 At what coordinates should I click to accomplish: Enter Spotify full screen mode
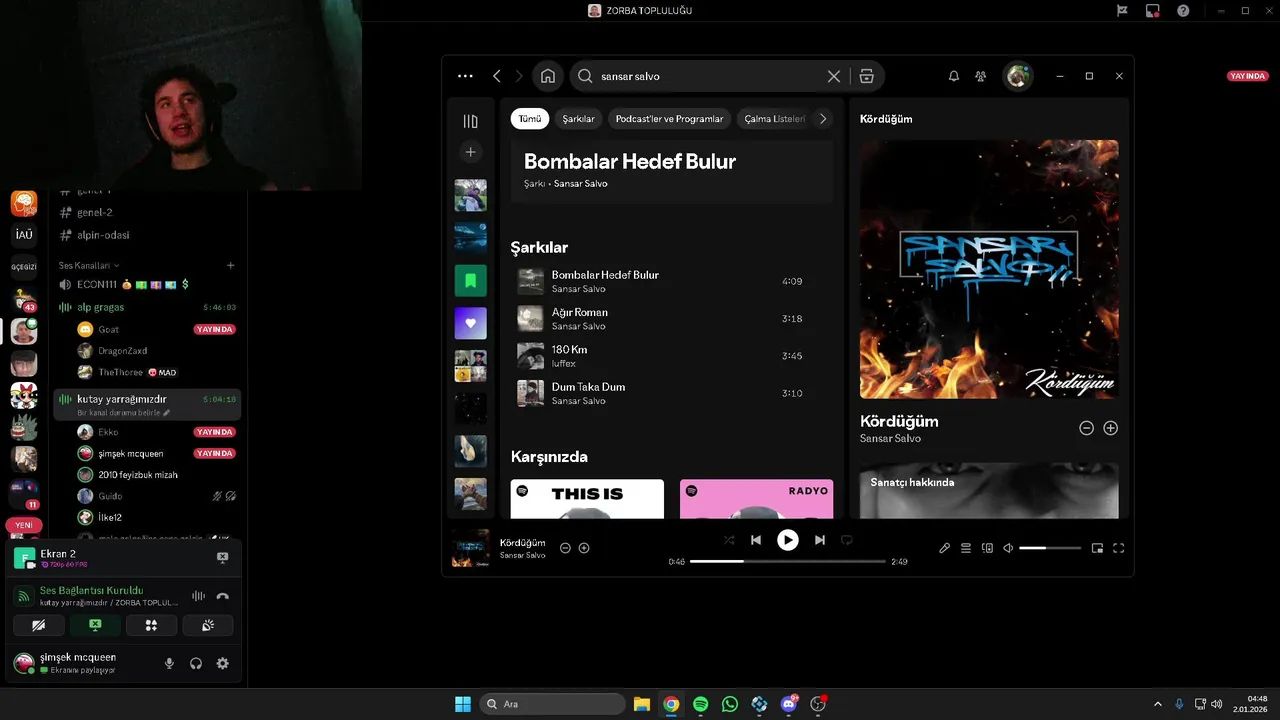1119,548
